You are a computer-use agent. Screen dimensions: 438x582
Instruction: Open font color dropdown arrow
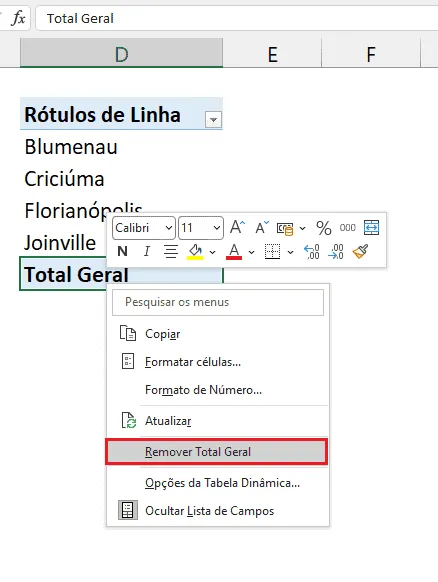coord(251,252)
